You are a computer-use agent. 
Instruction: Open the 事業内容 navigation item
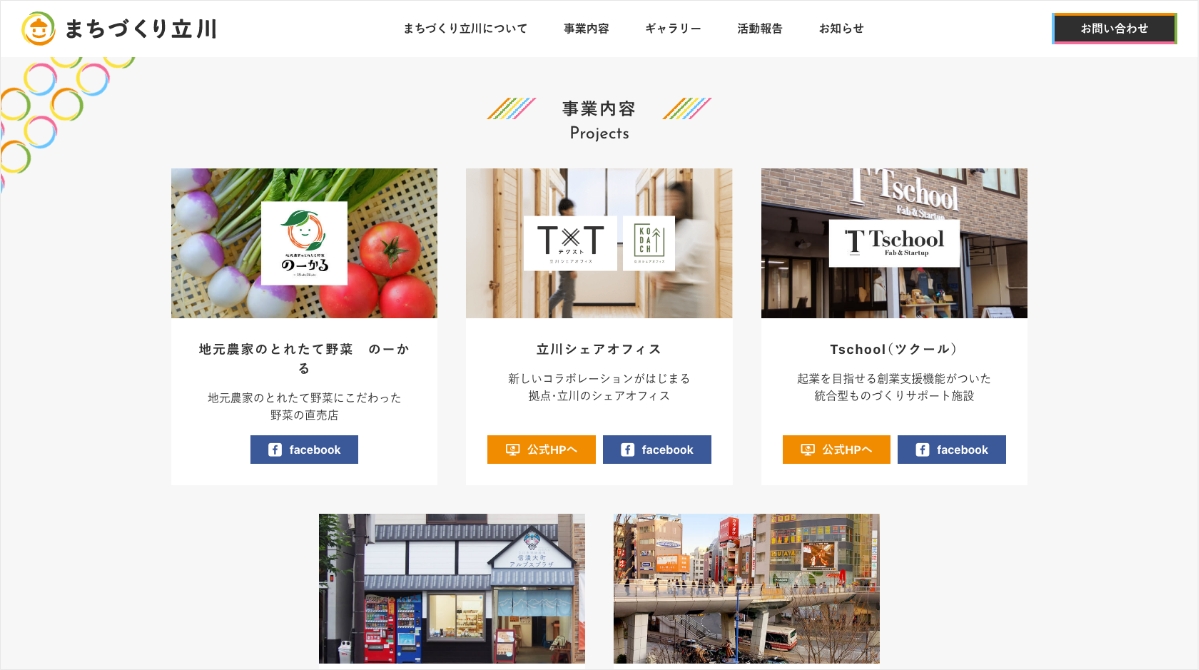pos(587,28)
